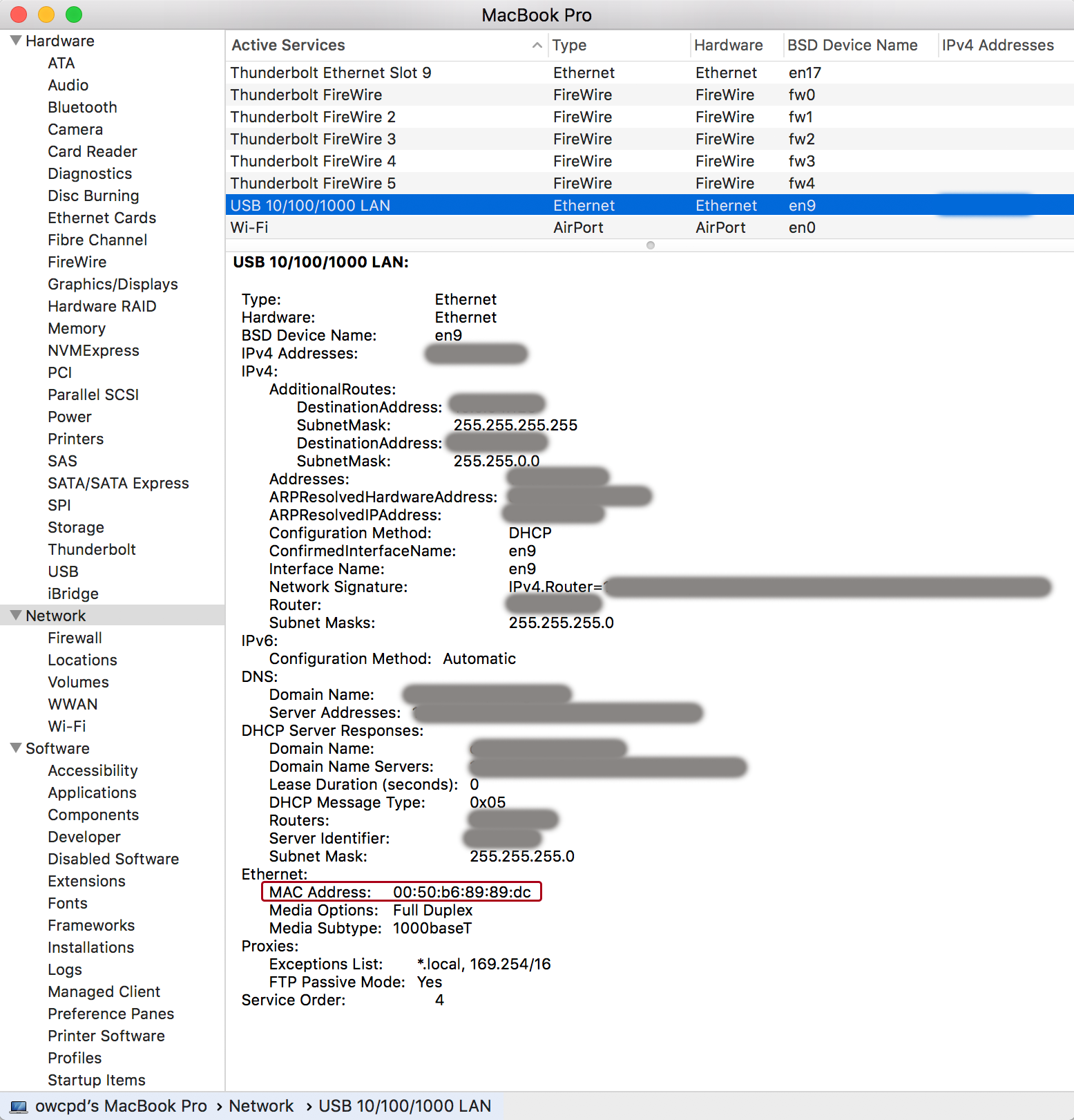Select the Thunderbolt FireWire row with fw0

(x=649, y=95)
